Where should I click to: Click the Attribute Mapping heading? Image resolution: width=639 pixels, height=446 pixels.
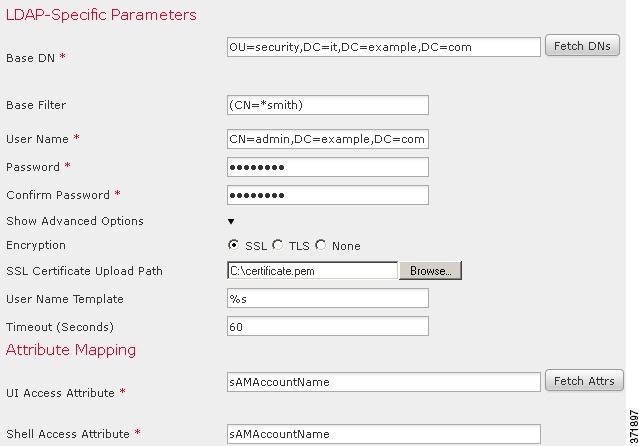71,350
